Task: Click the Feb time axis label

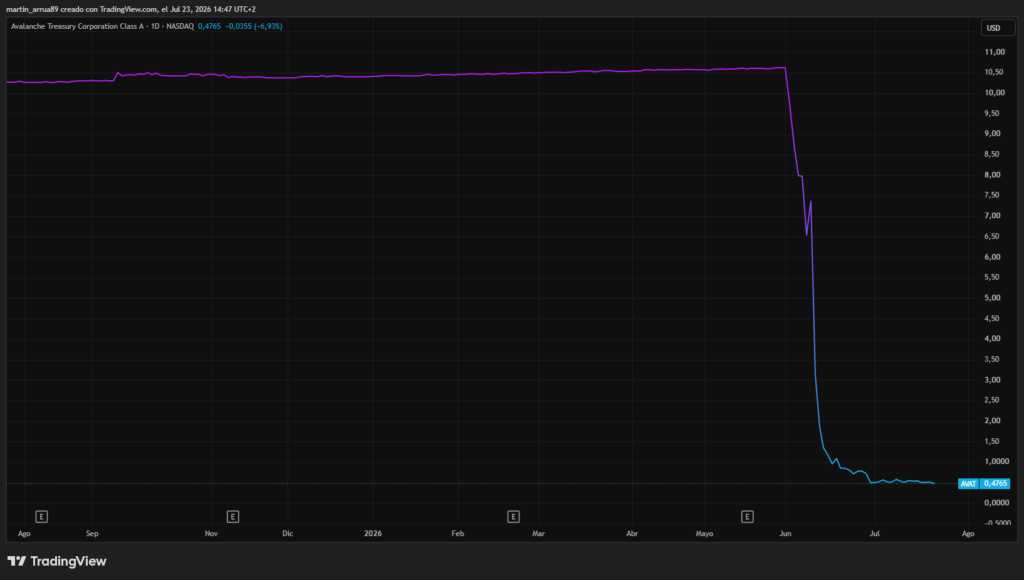Action: 458,534
